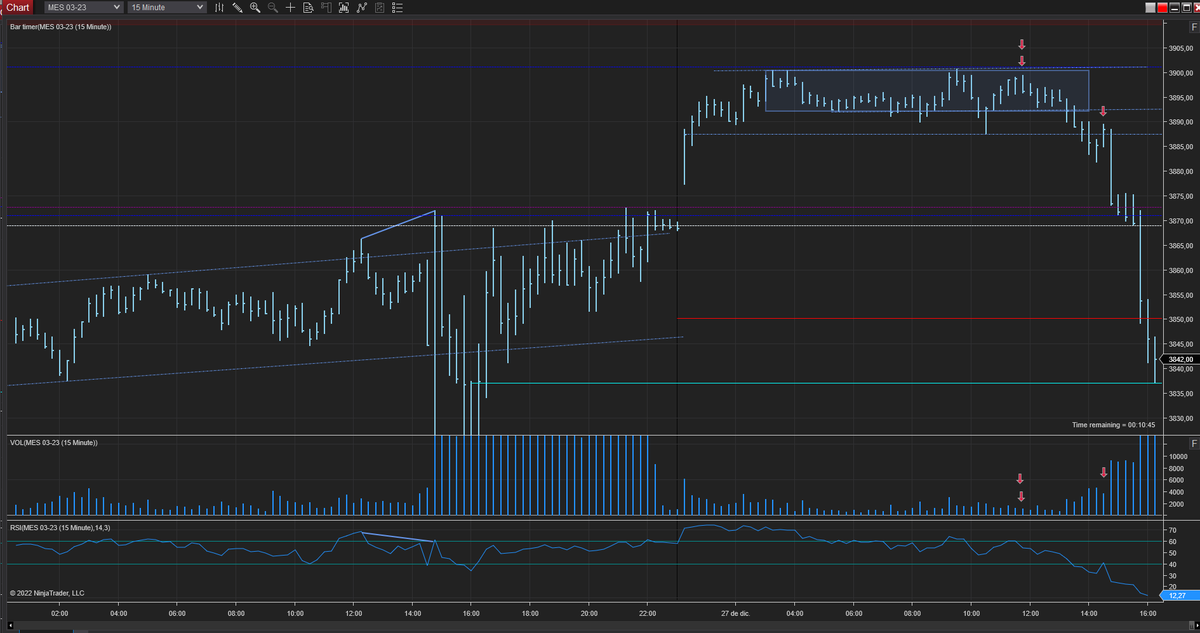Screen dimensions: 1200x633
Task: Open the 15 Minute interval dropdown
Action: pos(167,7)
